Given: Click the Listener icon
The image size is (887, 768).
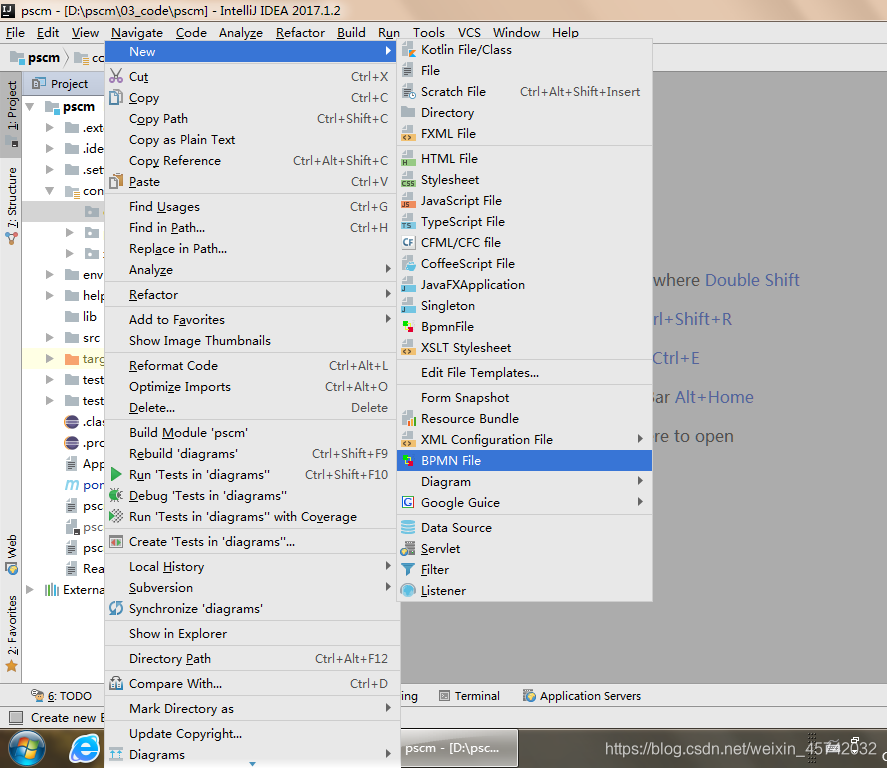Looking at the screenshot, I should click(408, 590).
